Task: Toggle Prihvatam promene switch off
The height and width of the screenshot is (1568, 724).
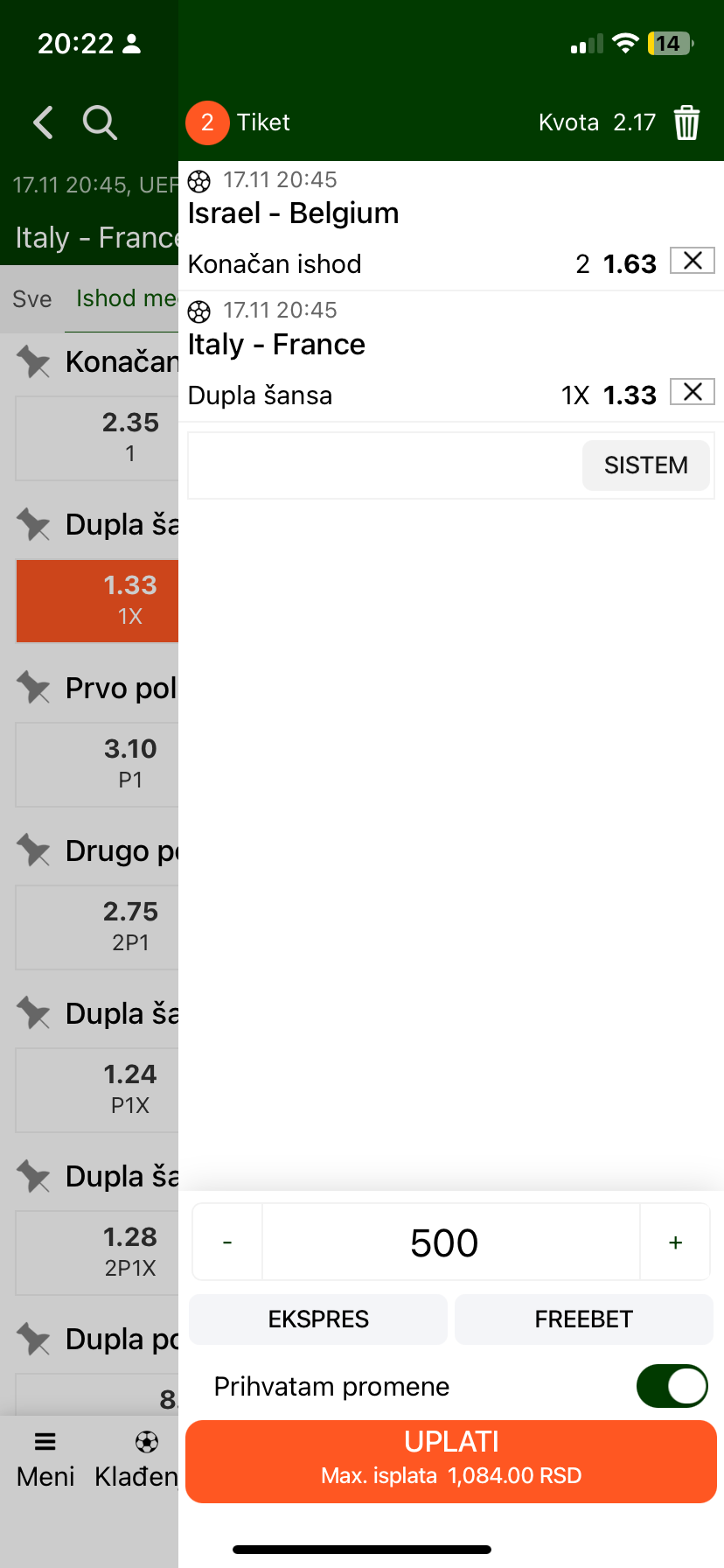Action: pyautogui.click(x=672, y=1386)
